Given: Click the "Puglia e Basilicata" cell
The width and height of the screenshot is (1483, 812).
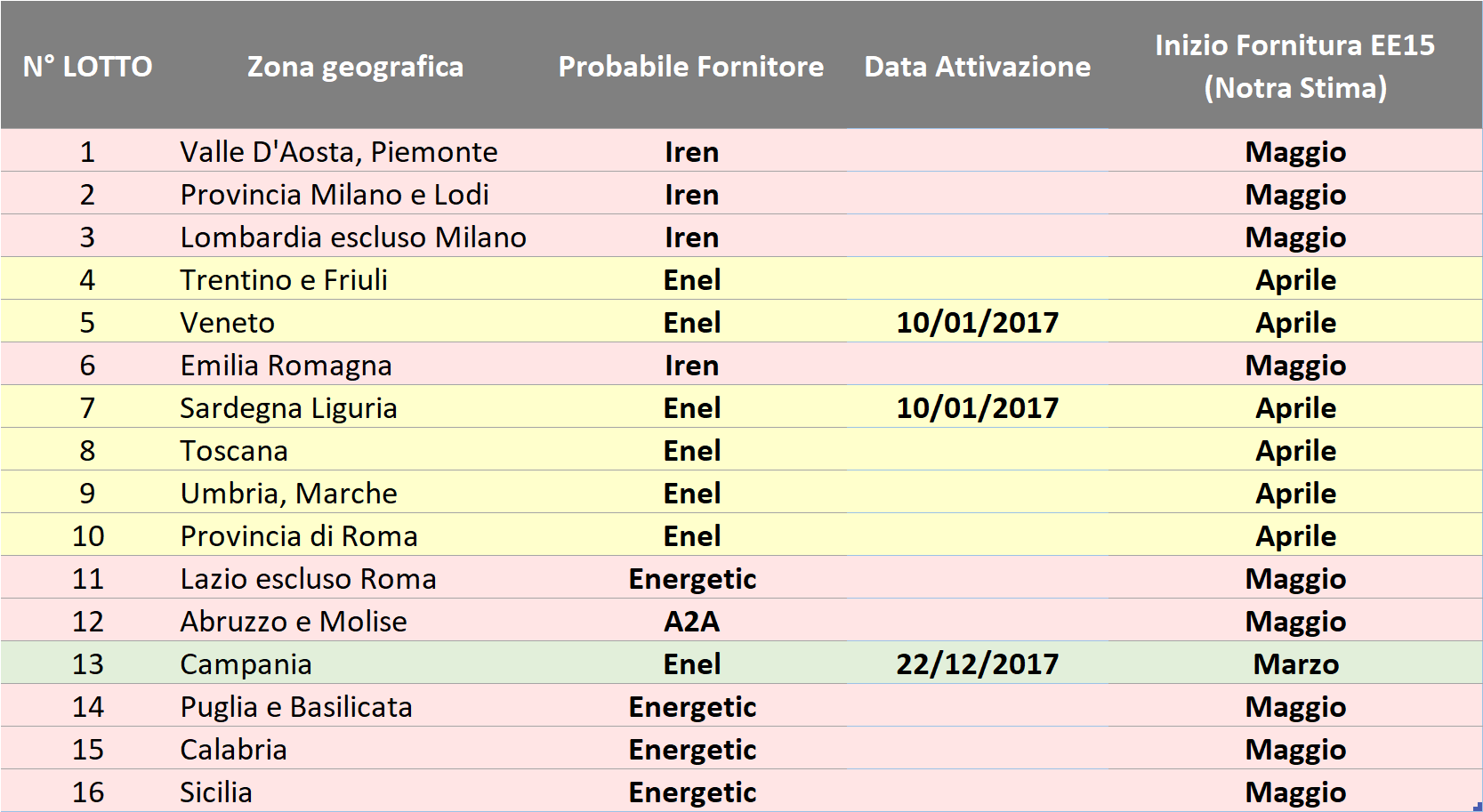Looking at the screenshot, I should (x=296, y=707).
